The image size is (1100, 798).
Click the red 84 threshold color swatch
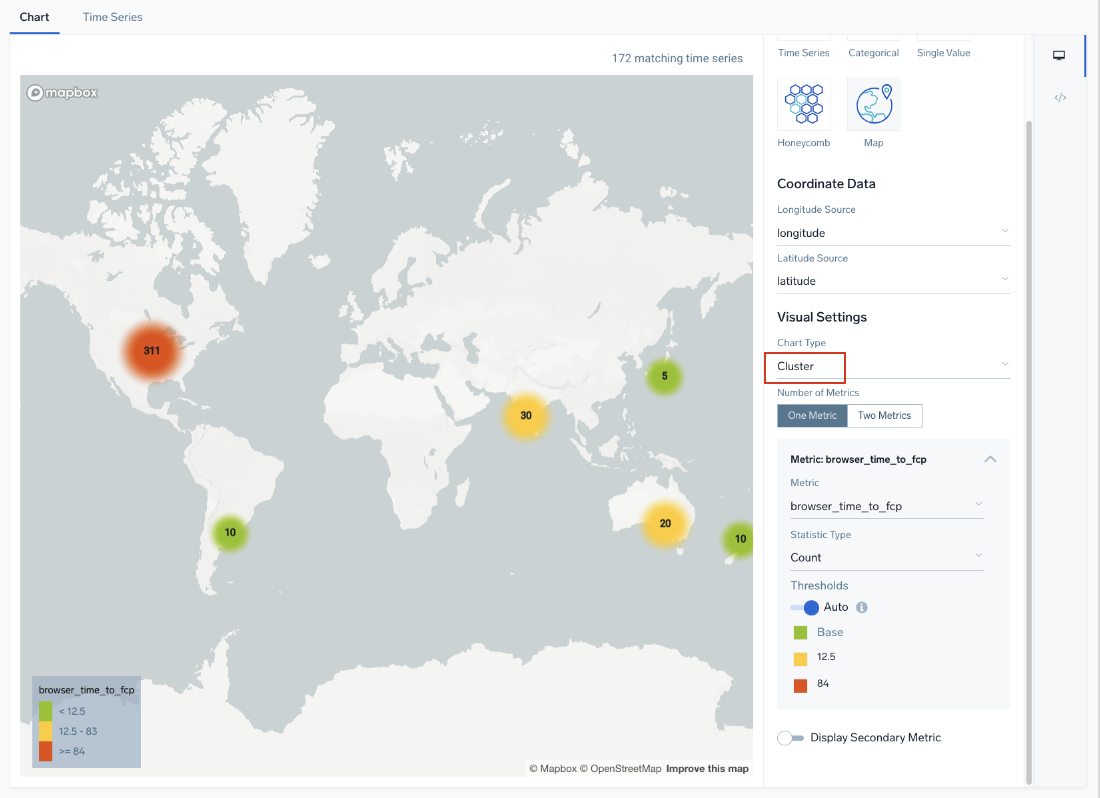[800, 685]
